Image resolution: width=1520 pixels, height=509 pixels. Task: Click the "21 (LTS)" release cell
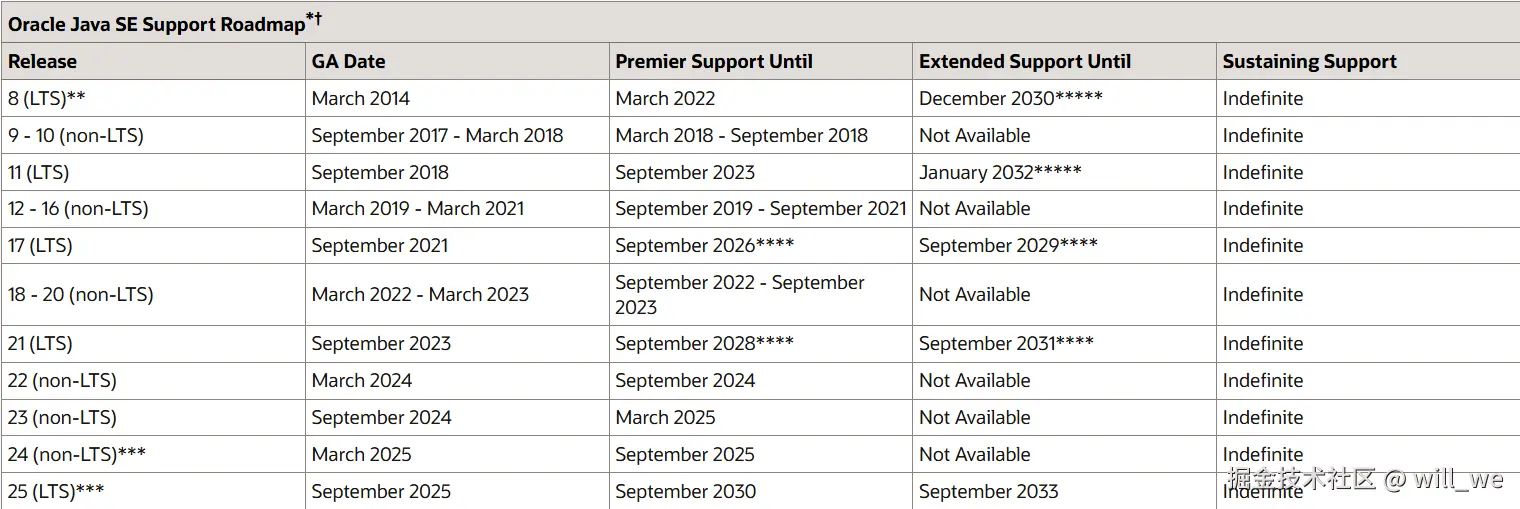click(40, 343)
